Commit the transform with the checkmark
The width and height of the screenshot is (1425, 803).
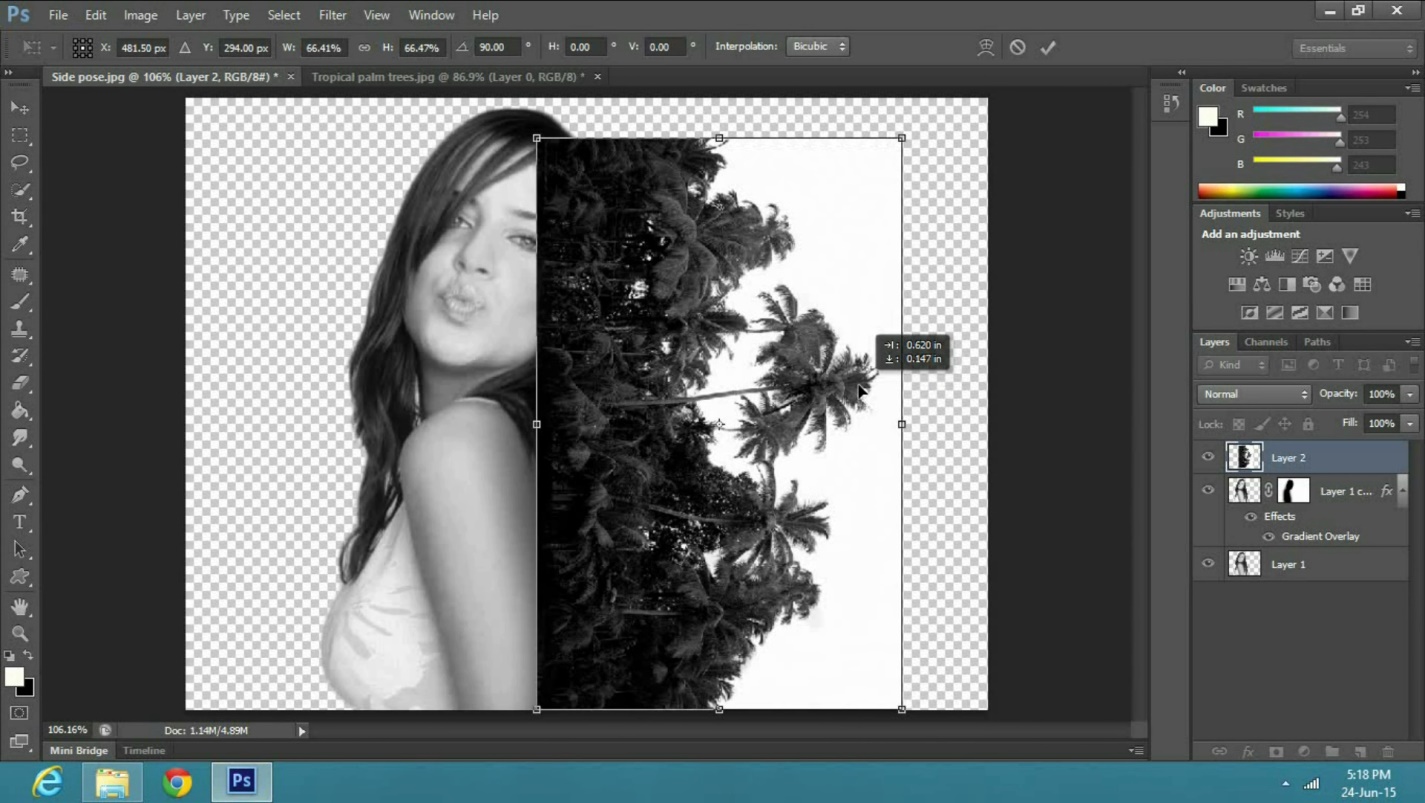[1048, 47]
